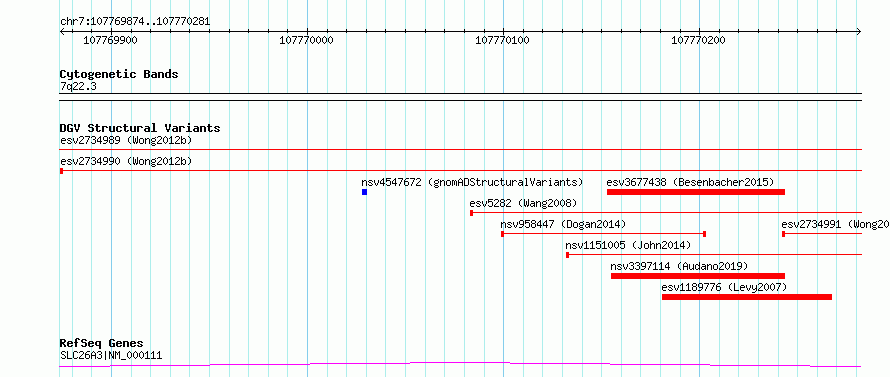The width and height of the screenshot is (890, 377).
Task: Click the right arrow of the ruler
Action: pyautogui.click(x=859, y=32)
